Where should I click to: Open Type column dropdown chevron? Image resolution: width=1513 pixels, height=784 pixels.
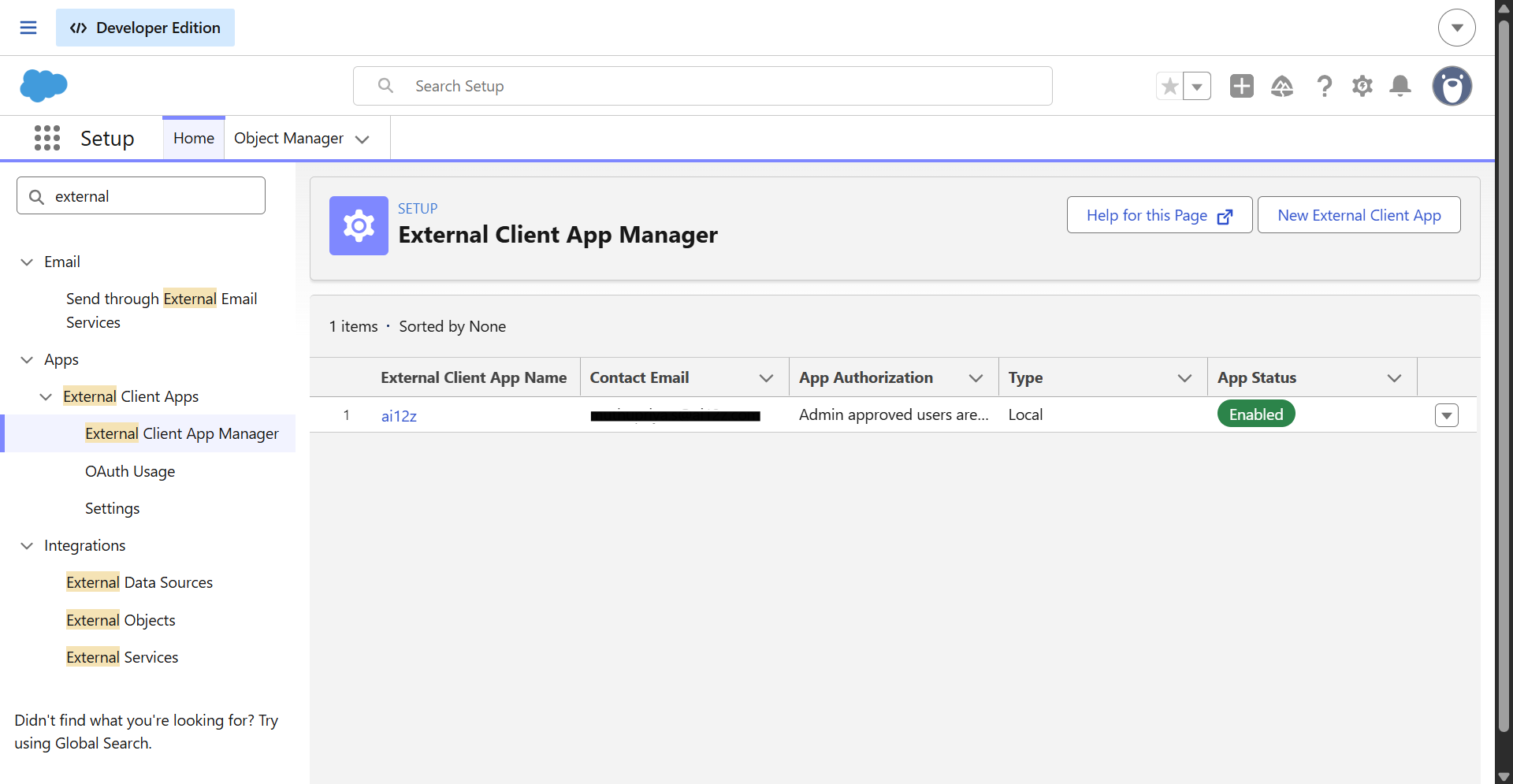(1184, 378)
